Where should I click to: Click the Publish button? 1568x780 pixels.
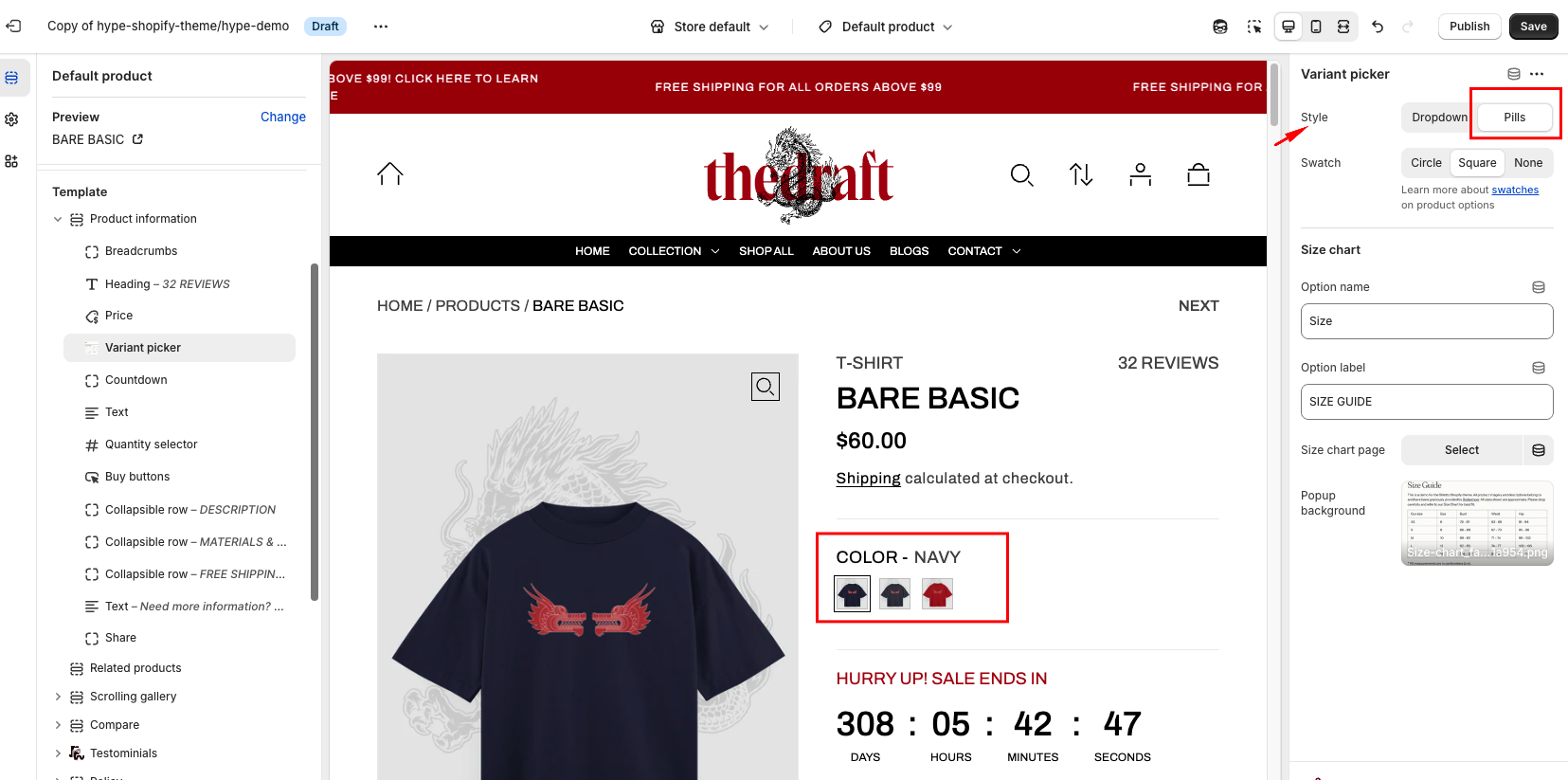coord(1469,27)
